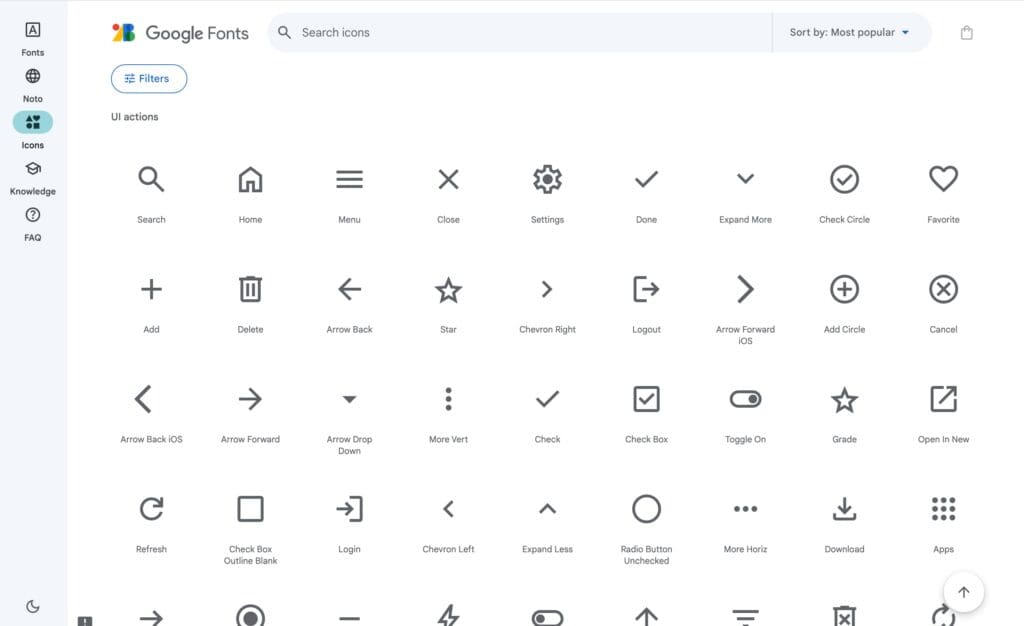1024x626 pixels.
Task: Select the Settings gear icon
Action: (546, 178)
